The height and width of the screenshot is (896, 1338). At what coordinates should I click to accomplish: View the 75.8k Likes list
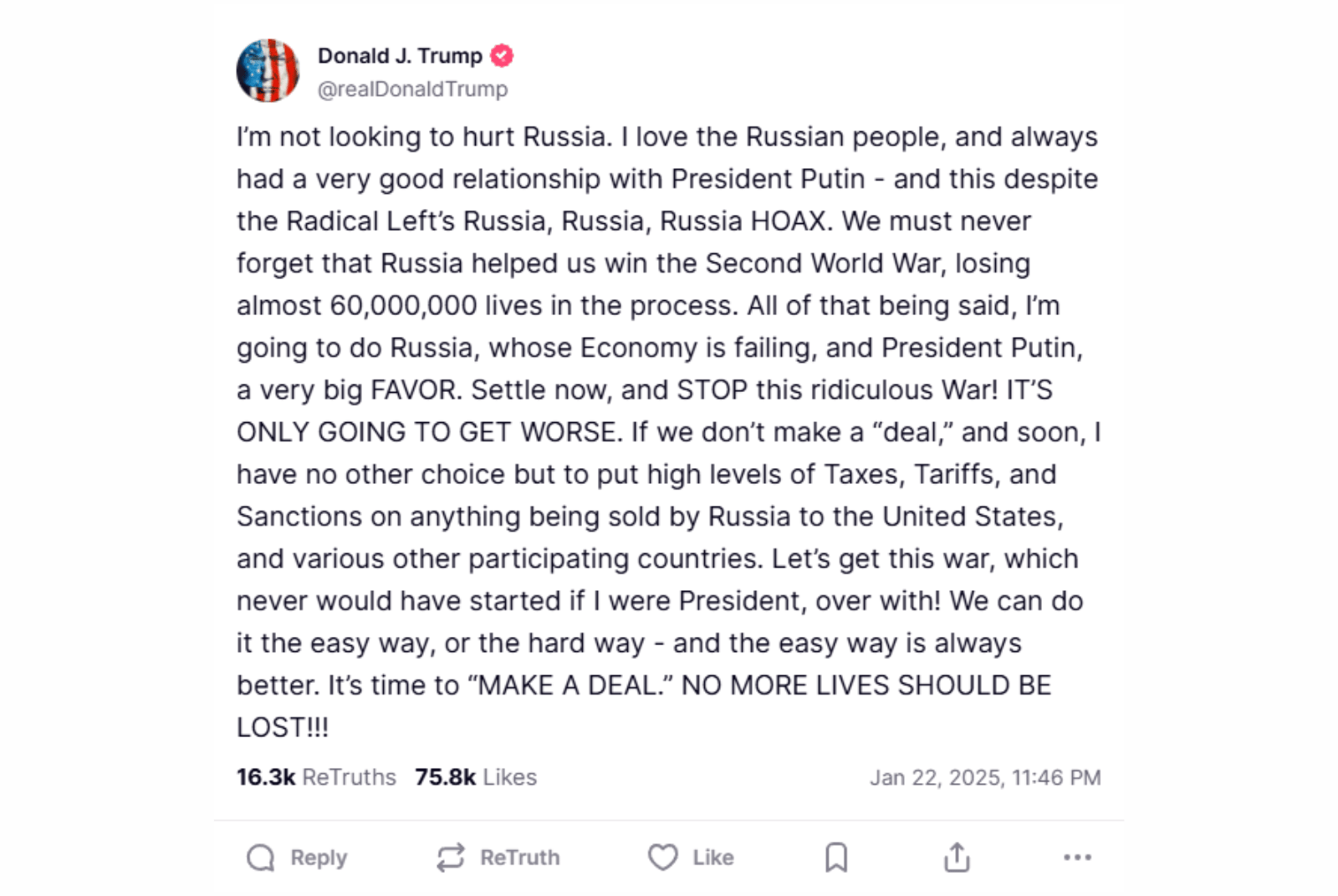pyautogui.click(x=476, y=777)
